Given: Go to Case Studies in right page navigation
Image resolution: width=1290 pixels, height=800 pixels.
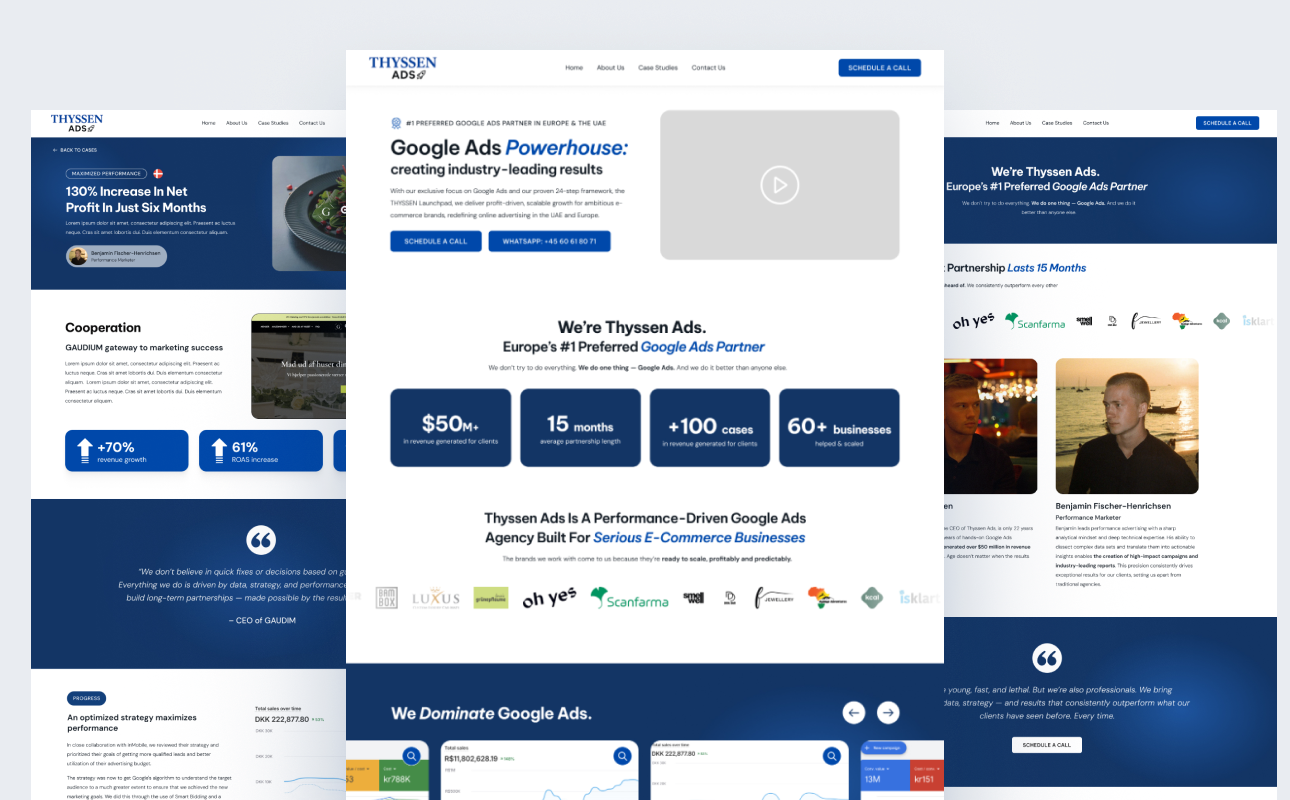Looking at the screenshot, I should (x=1057, y=123).
